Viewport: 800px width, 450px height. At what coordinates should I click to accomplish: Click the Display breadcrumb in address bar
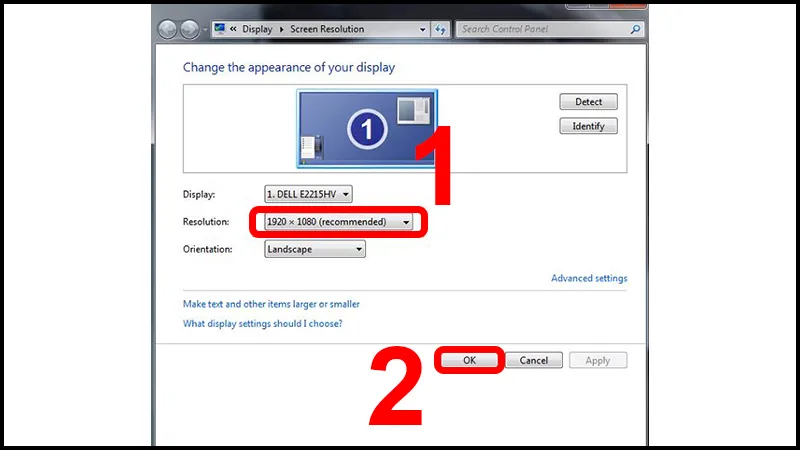pyautogui.click(x=257, y=30)
